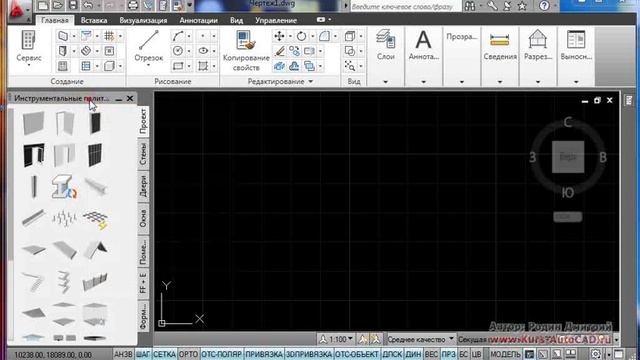Open the Аннота... annotation panel

click(x=424, y=45)
